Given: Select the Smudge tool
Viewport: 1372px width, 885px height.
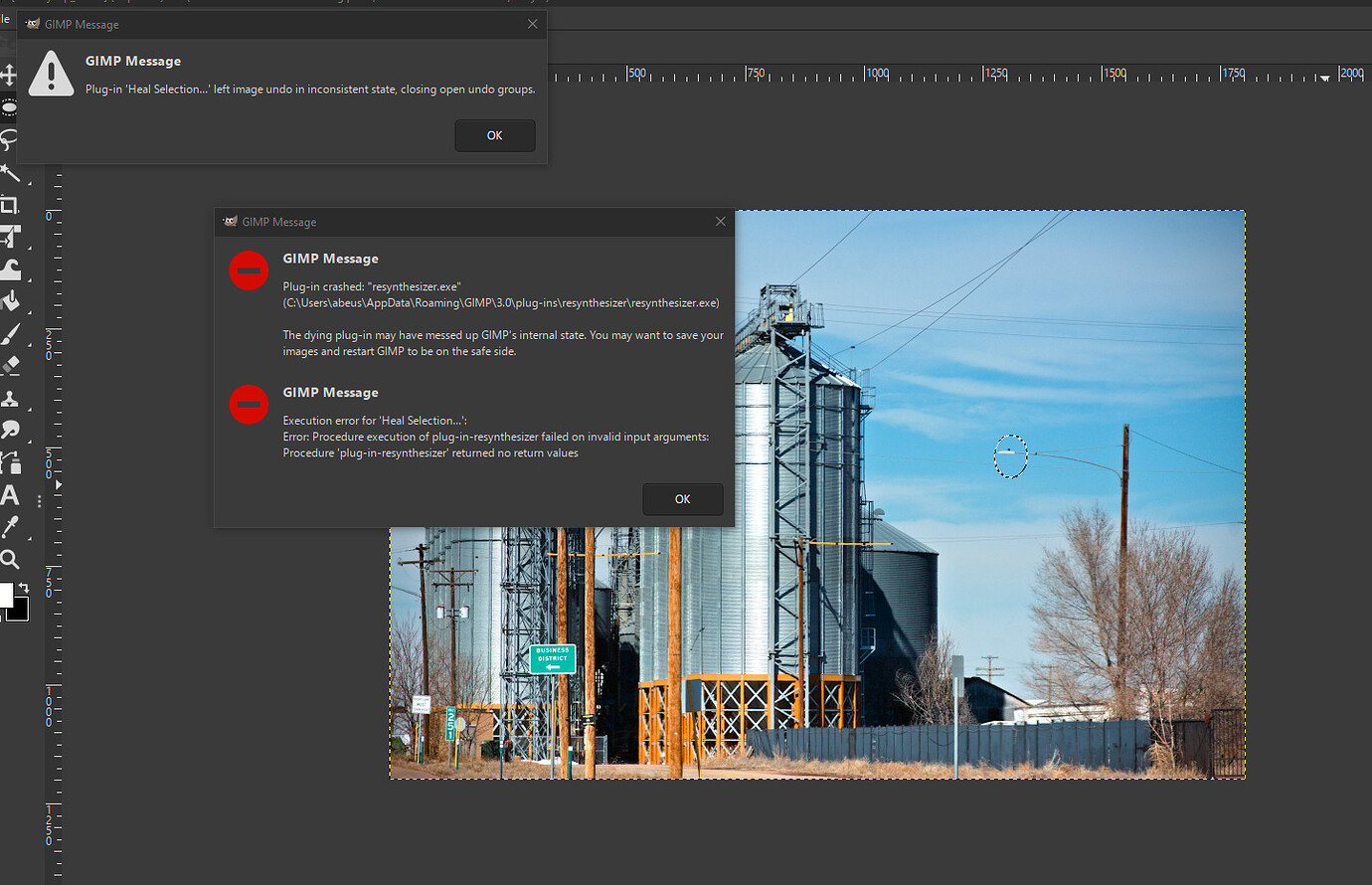Looking at the screenshot, I should click(10, 429).
